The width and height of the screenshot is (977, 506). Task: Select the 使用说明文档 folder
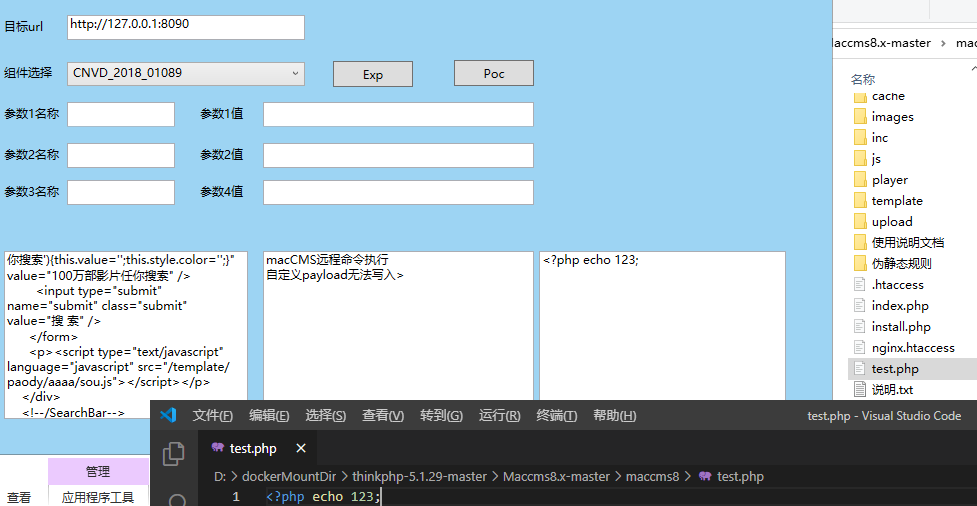[x=907, y=242]
